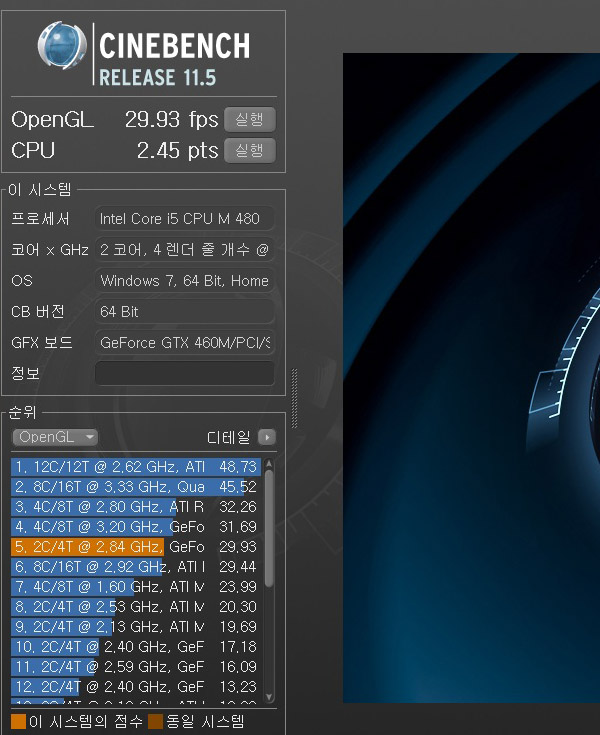Select ranking row 7. 4C/8T @ 1.60 GHz
The height and width of the screenshot is (735, 600).
[136, 587]
